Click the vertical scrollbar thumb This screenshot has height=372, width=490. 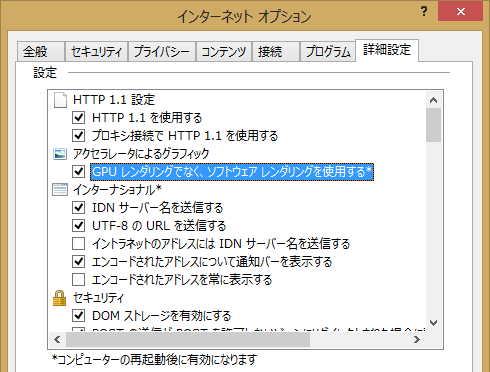(x=433, y=125)
